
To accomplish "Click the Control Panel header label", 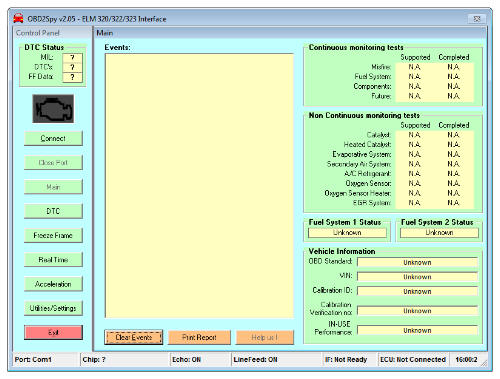I will pos(38,33).
